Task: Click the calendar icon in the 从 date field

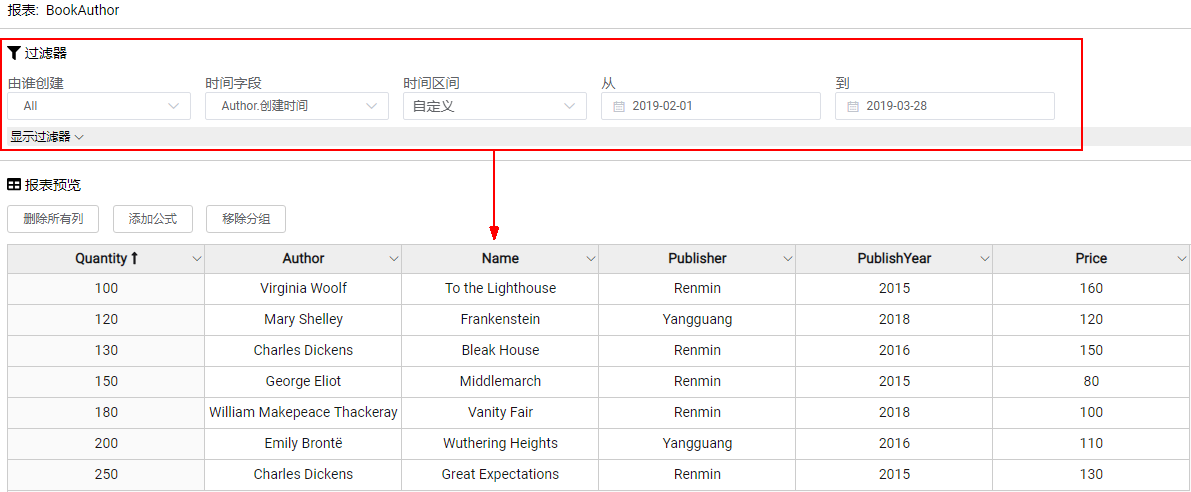Action: tap(618, 106)
